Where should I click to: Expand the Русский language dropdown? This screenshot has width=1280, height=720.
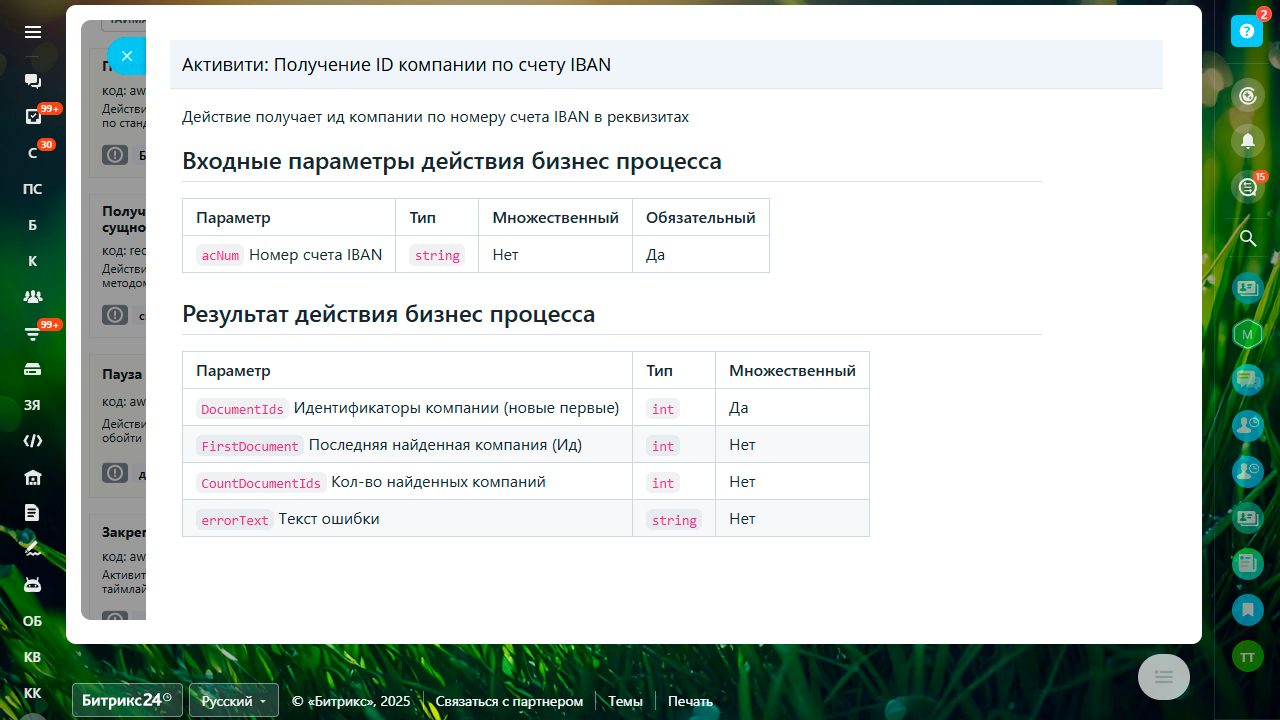234,701
